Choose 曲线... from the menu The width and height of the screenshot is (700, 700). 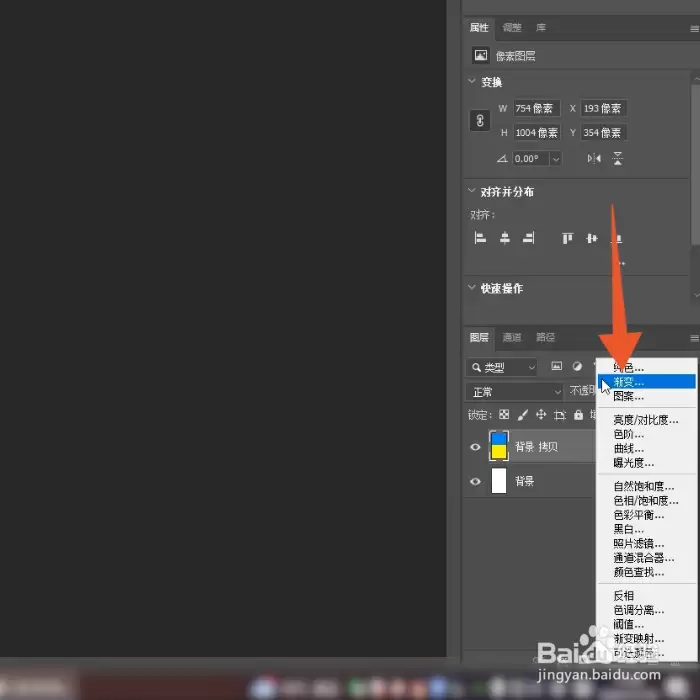click(x=646, y=448)
